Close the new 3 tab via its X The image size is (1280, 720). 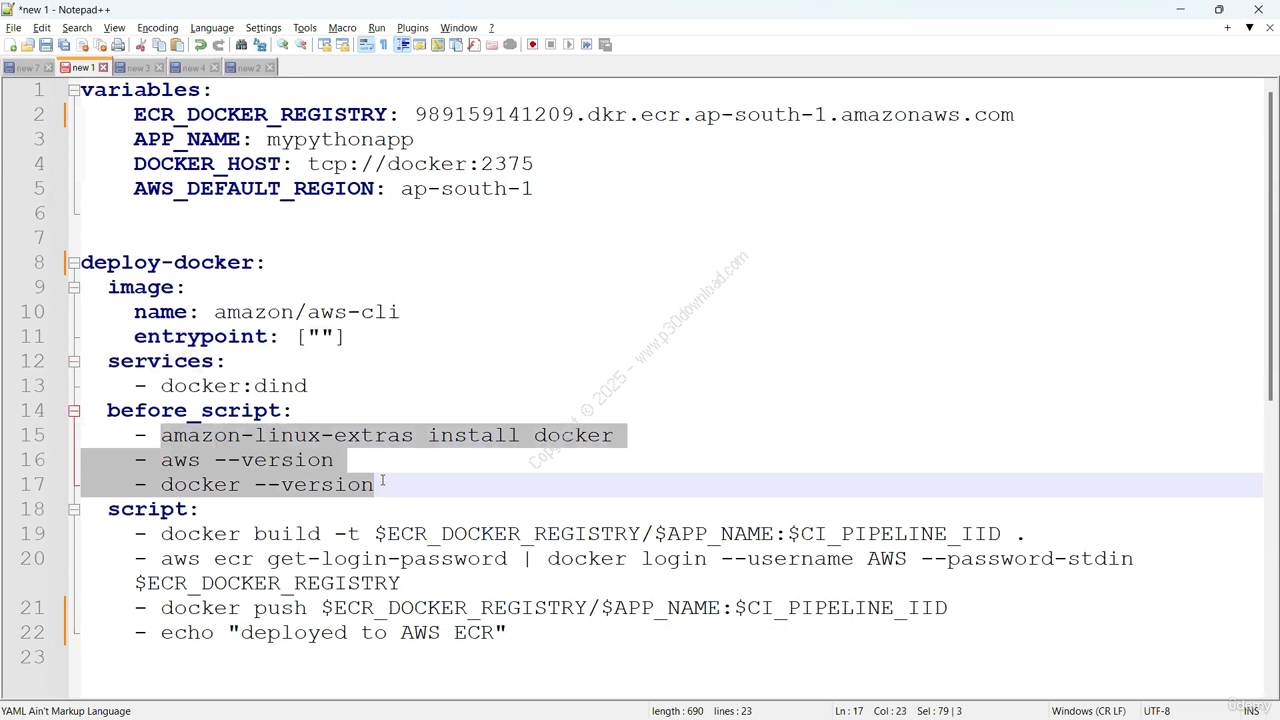[159, 68]
